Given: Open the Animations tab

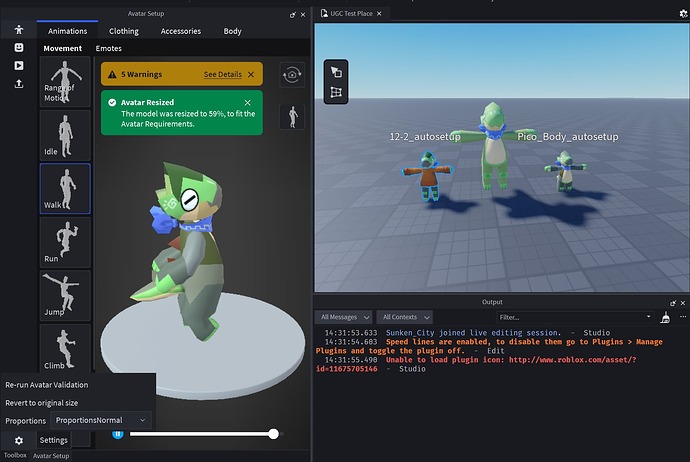Looking at the screenshot, I should [67, 31].
